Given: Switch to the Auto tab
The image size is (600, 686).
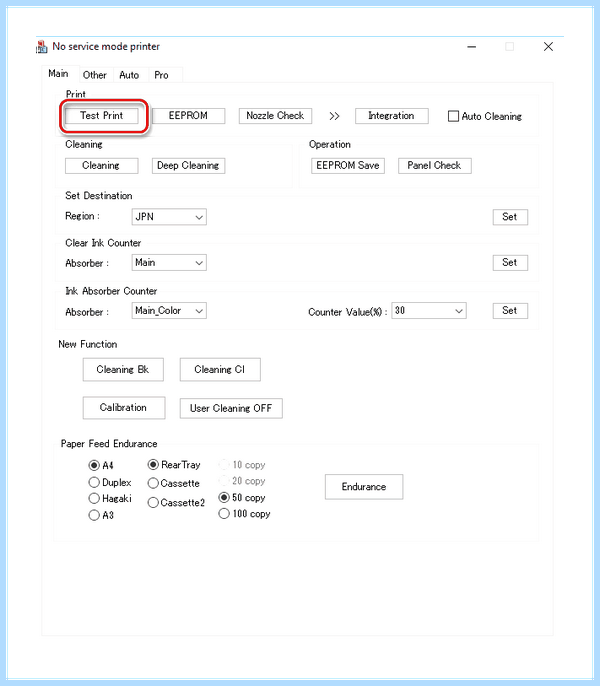Looking at the screenshot, I should tap(130, 75).
